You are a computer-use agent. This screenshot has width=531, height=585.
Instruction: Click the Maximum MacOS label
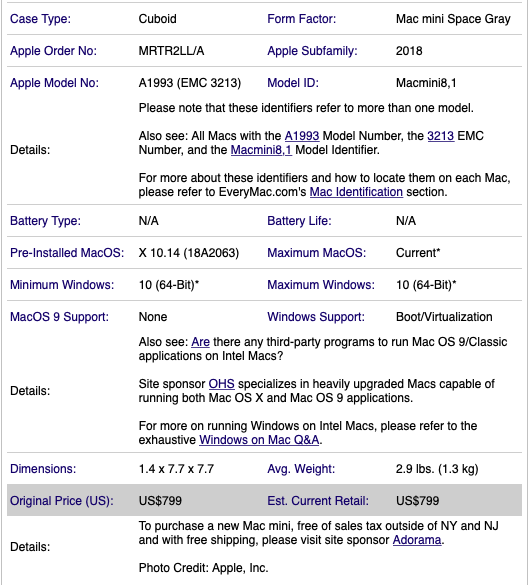click(x=316, y=253)
